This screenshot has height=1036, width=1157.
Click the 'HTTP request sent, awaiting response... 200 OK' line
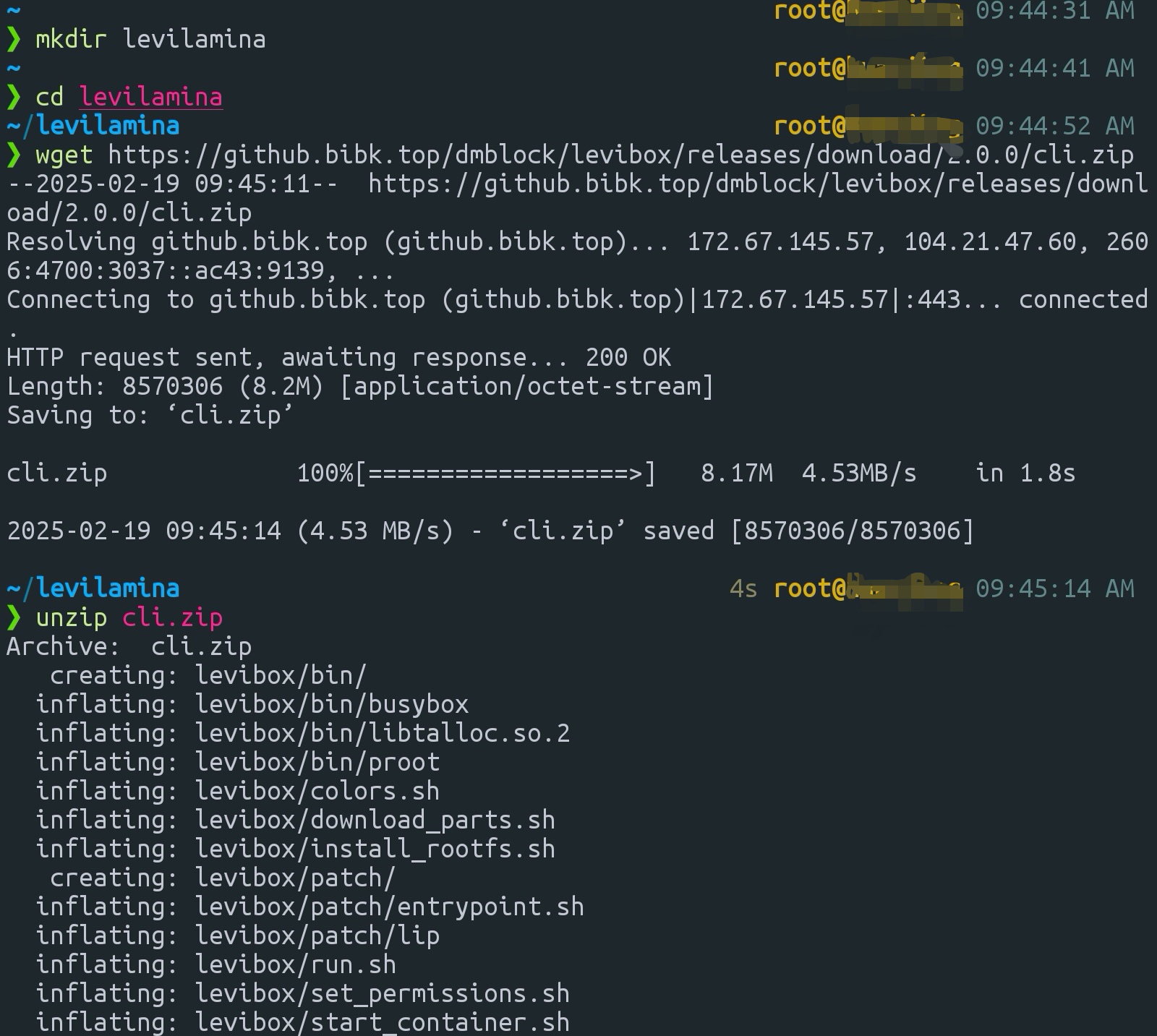339,357
